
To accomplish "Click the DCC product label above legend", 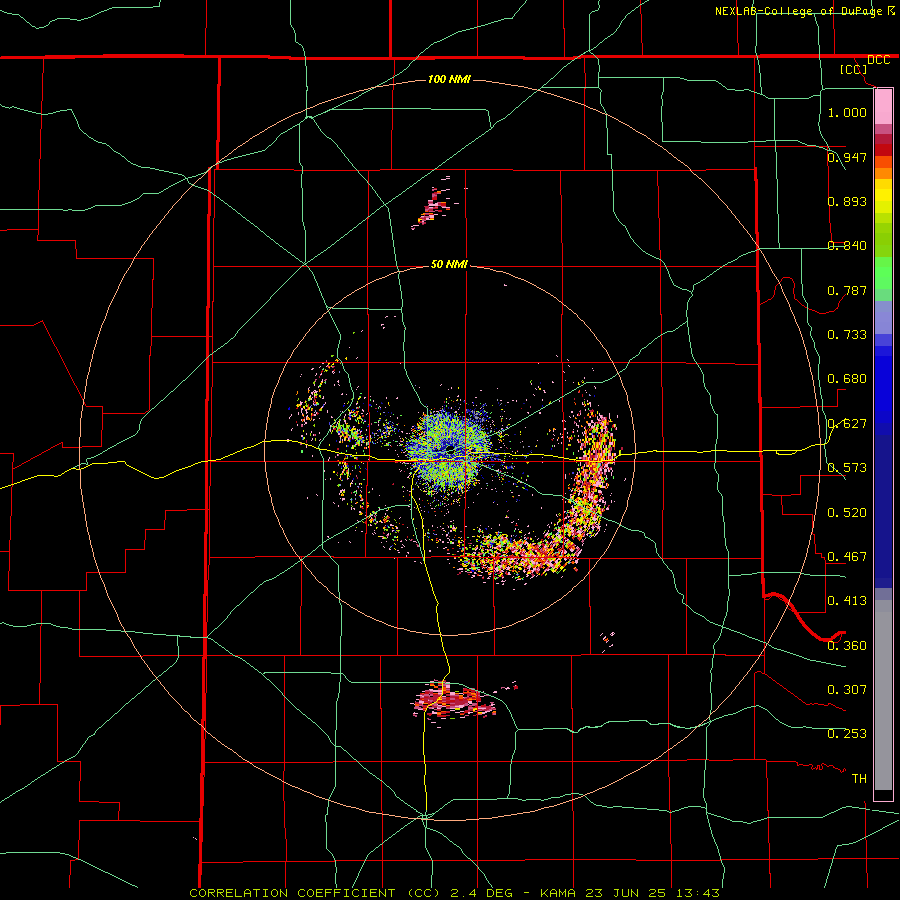I will click(x=878, y=60).
